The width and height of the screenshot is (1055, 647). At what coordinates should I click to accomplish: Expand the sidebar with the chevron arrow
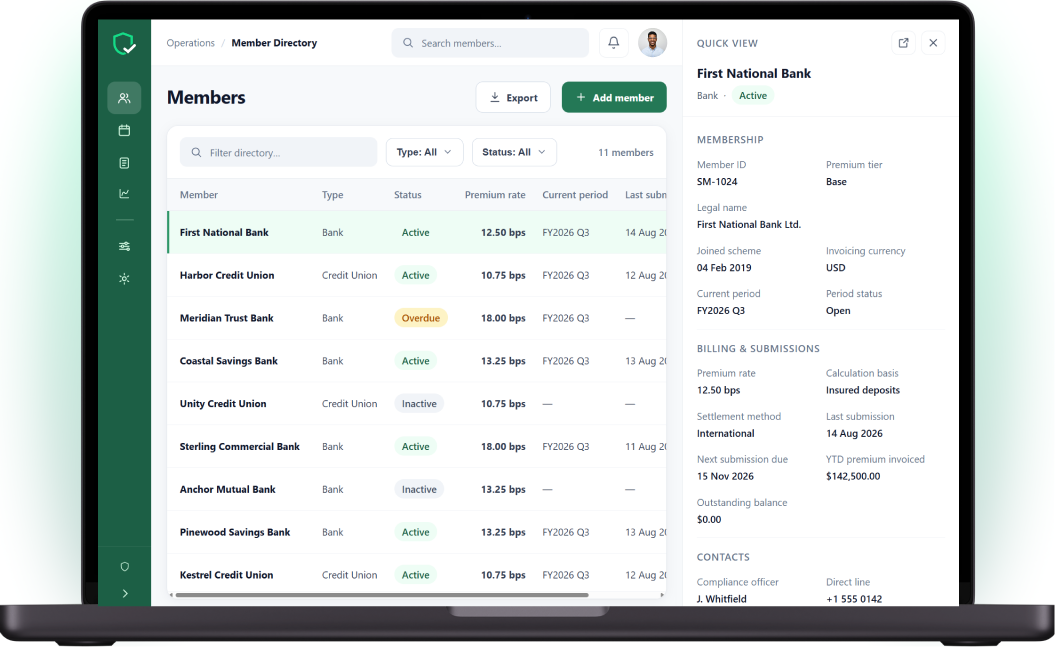[124, 593]
